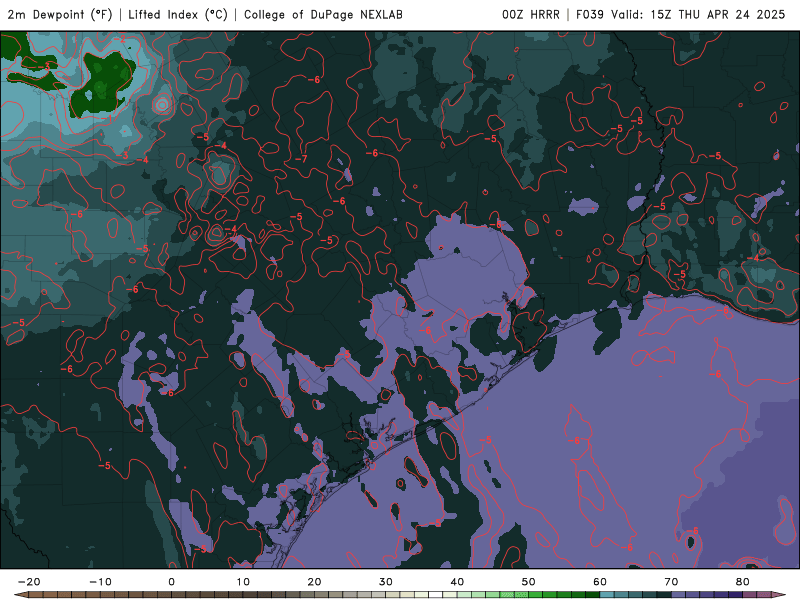Click the "00Z HRRR" model run label
Screen dimensions: 800x600
pyautogui.click(x=531, y=15)
